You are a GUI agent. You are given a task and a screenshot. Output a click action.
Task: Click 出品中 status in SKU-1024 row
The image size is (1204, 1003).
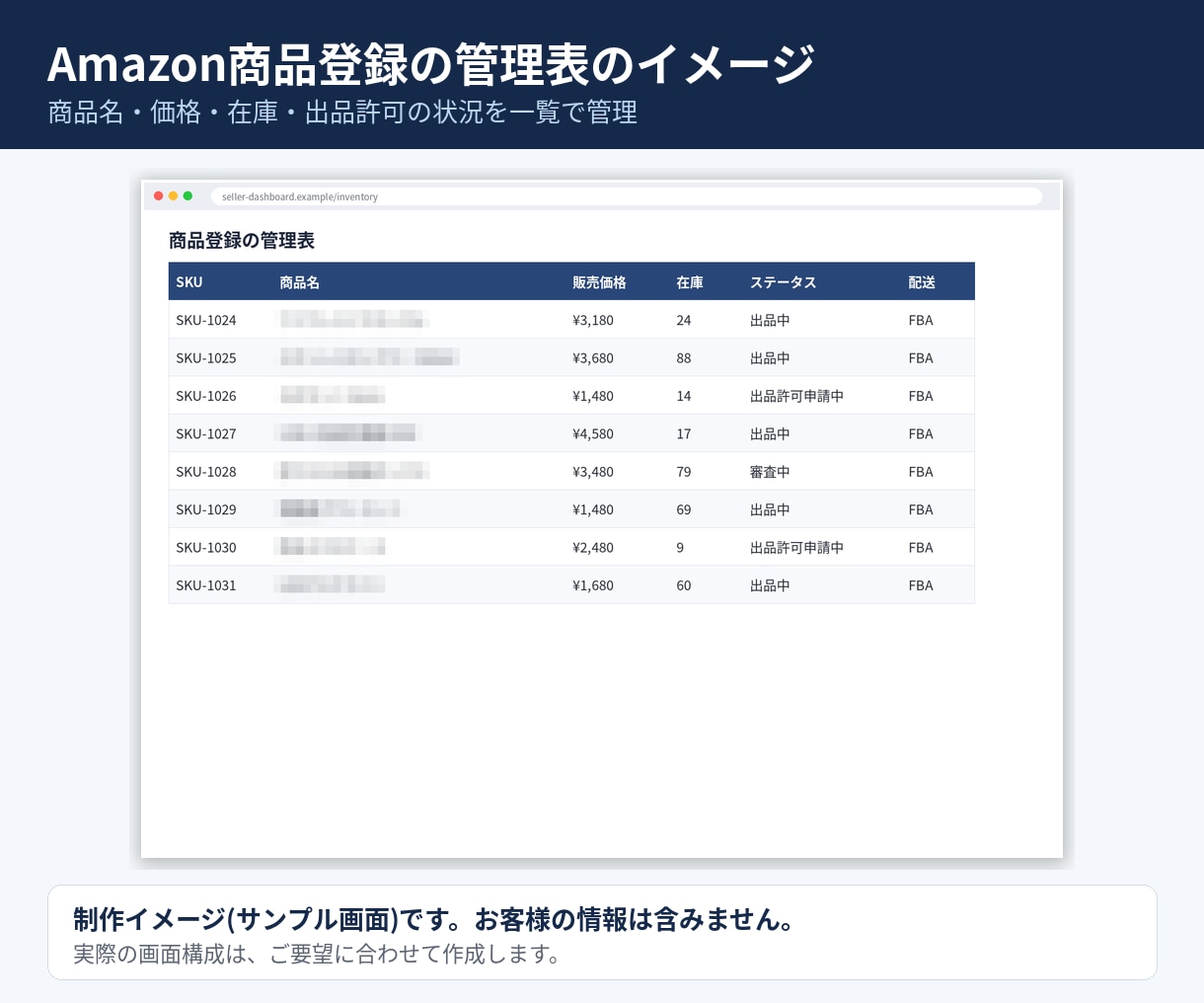[770, 320]
